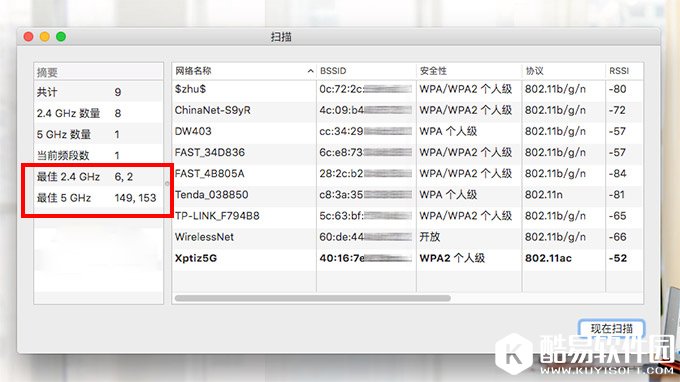
Task: Select the Tenda_038850 network row
Action: [407, 195]
